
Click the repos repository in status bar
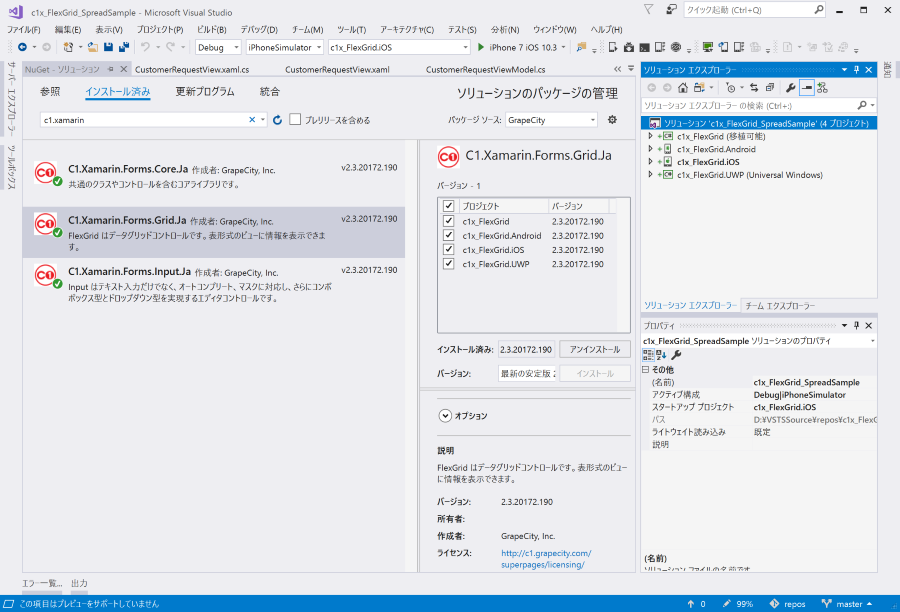788,604
